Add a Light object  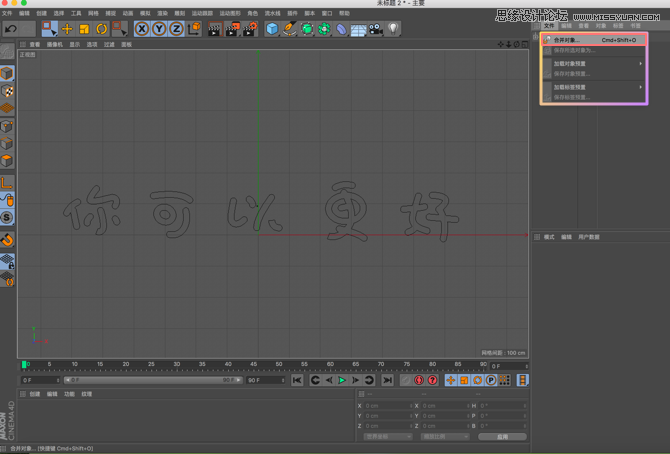(x=393, y=29)
